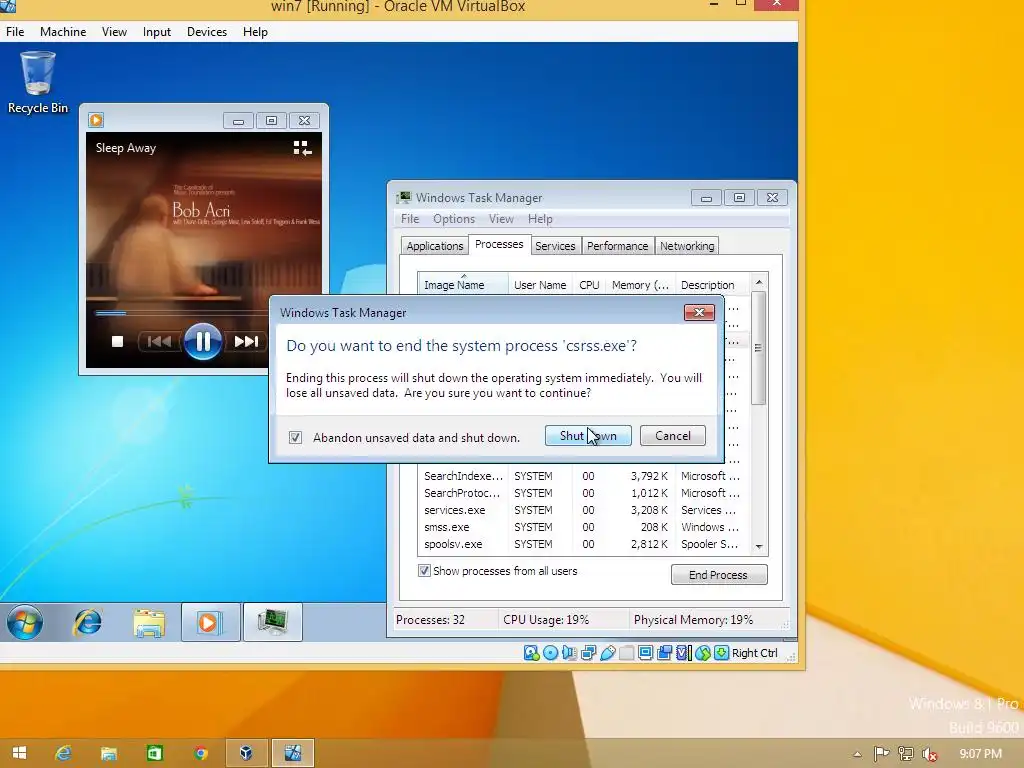
Task: Open VirtualBox Devices menu
Action: coord(207,32)
